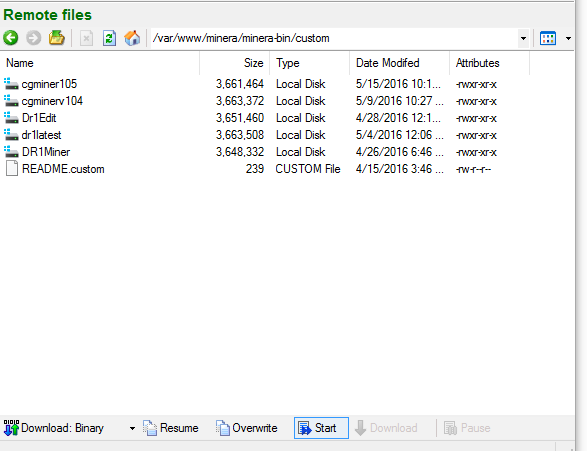Click the -rw-r--r-- attributes cell
The width and height of the screenshot is (587, 451).
coord(473,169)
